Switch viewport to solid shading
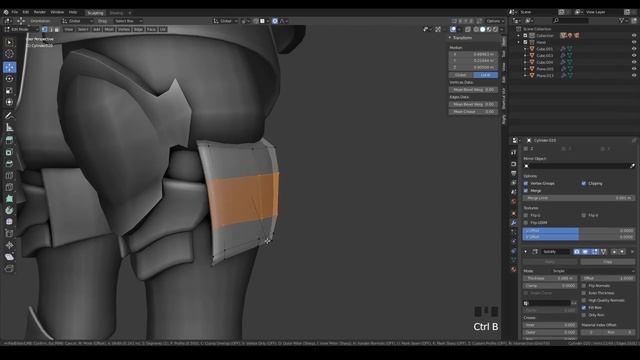 coord(482,29)
